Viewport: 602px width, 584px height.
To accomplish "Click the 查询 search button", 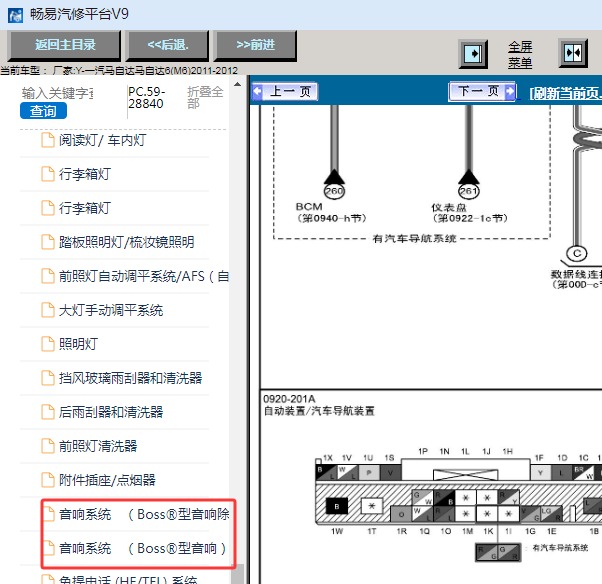I will tap(43, 111).
